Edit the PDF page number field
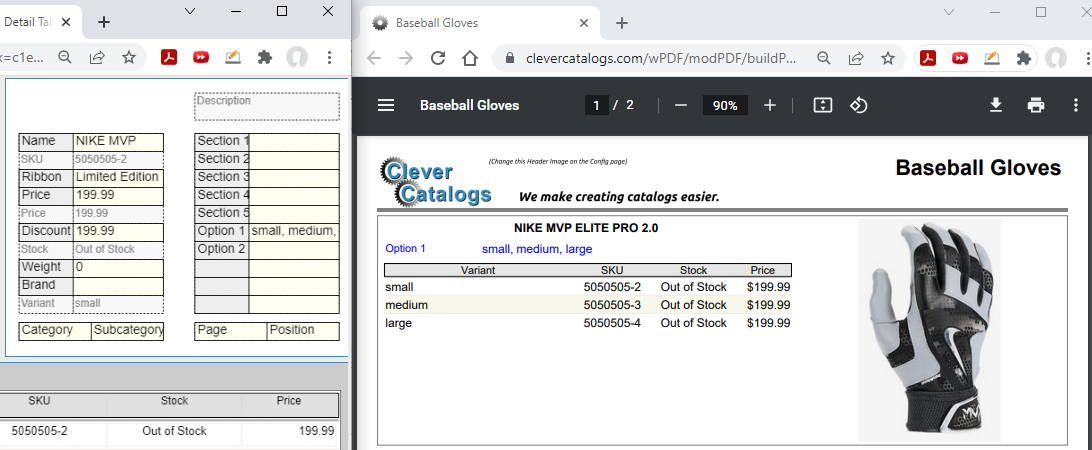 click(x=596, y=105)
